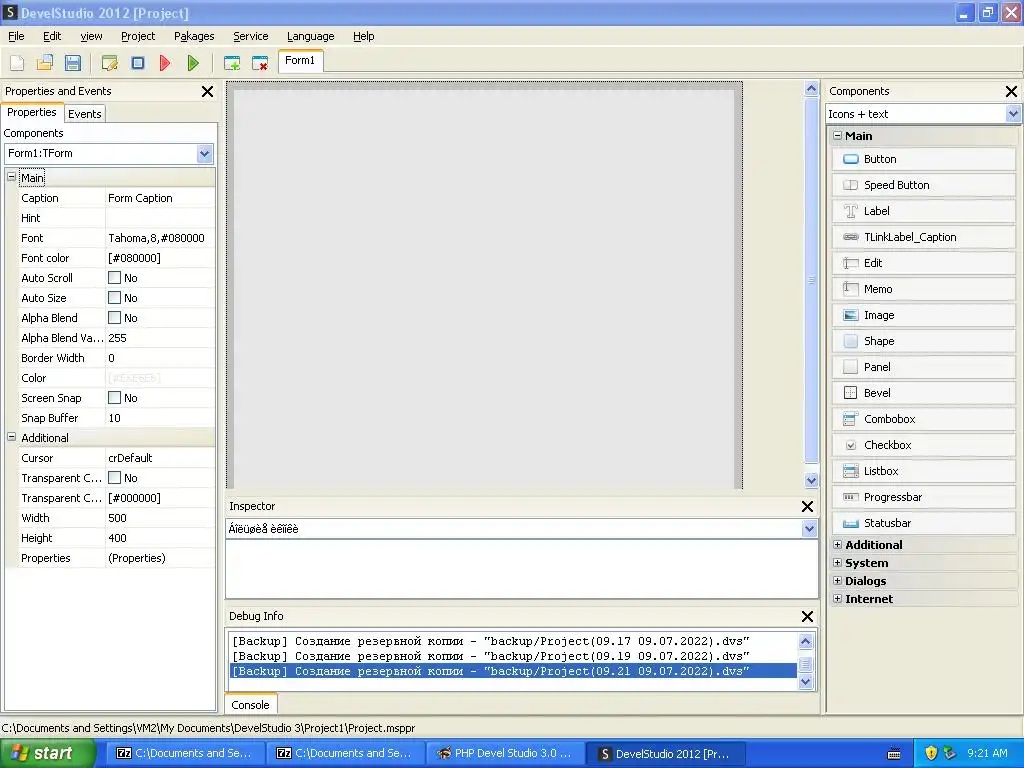Select the Progressbar component
The width and height of the screenshot is (1024, 768).
[x=923, y=497]
